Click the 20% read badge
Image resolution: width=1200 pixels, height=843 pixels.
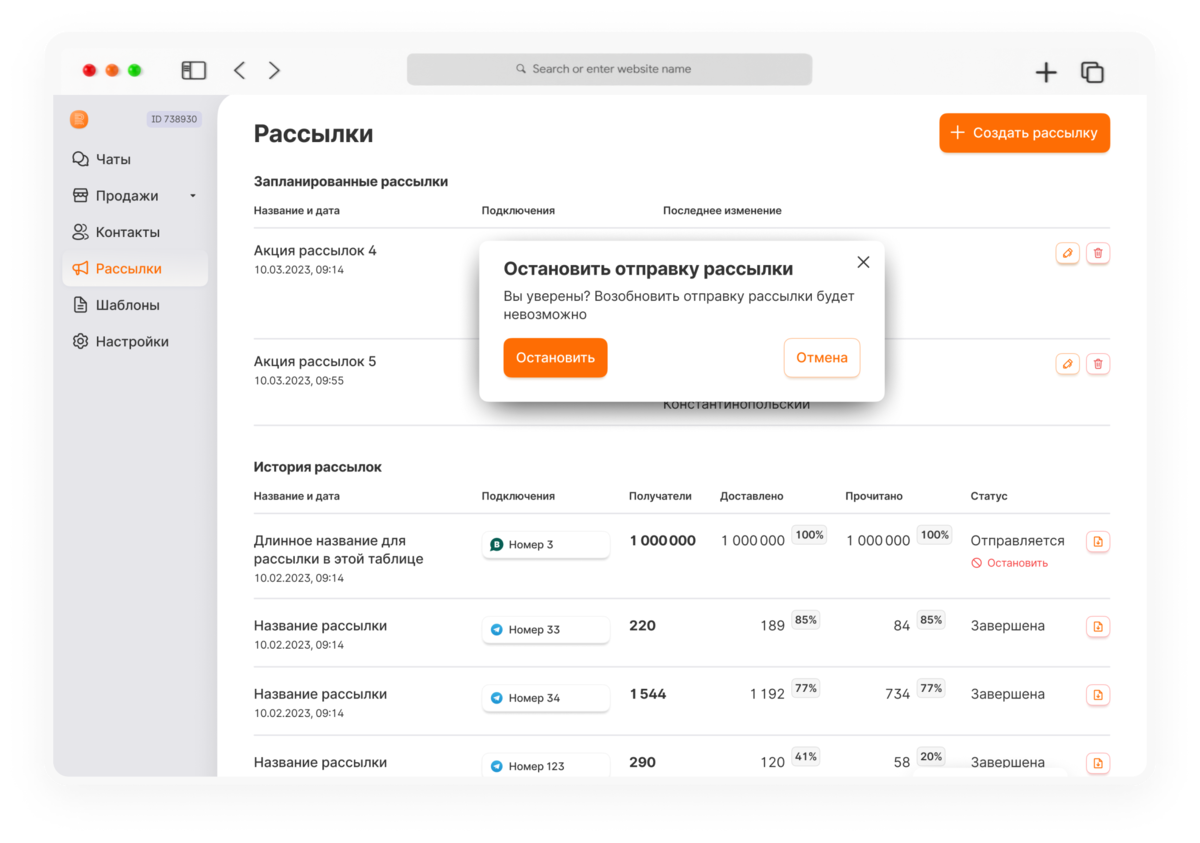[x=931, y=757]
